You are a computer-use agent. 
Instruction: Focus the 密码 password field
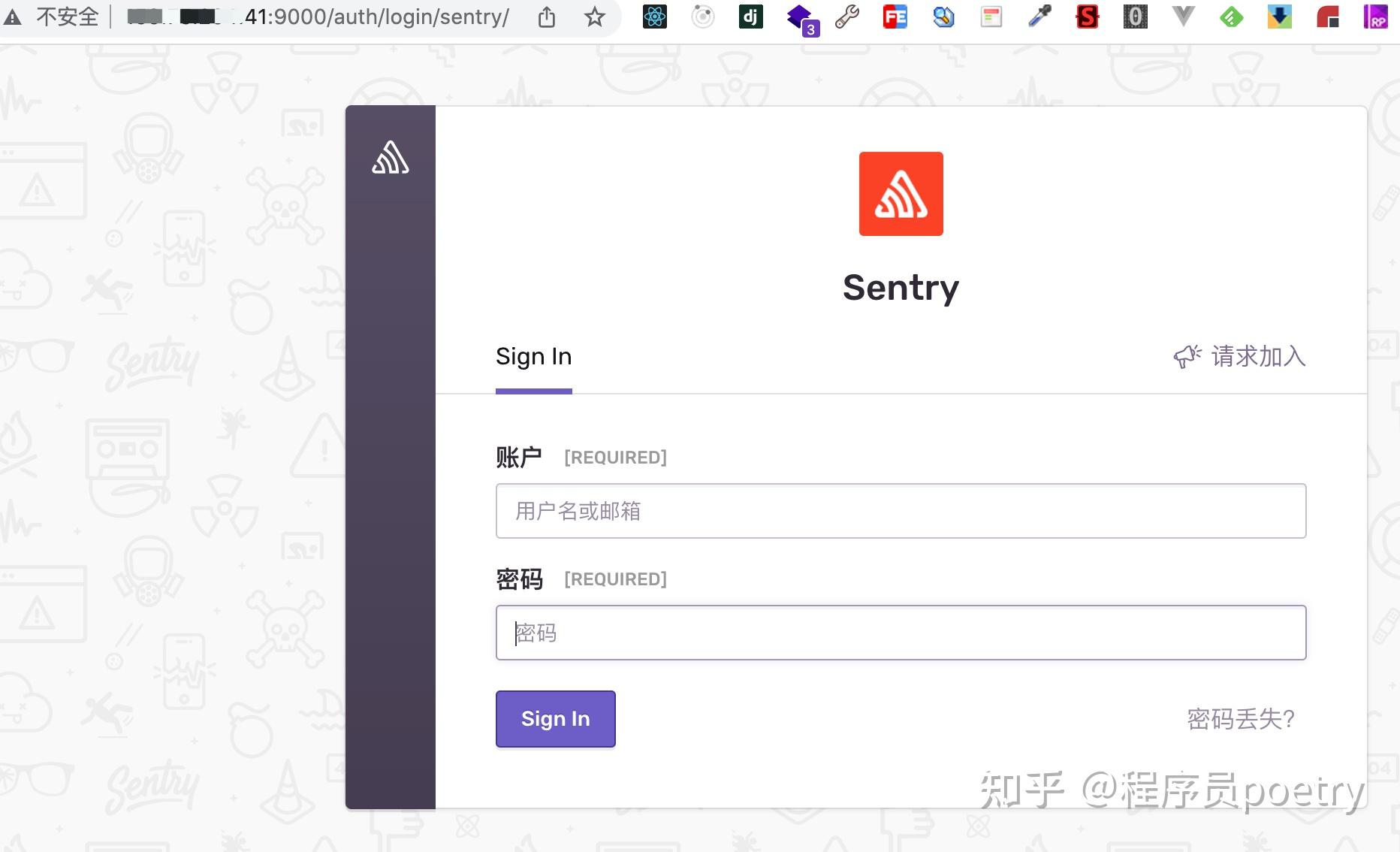click(900, 633)
